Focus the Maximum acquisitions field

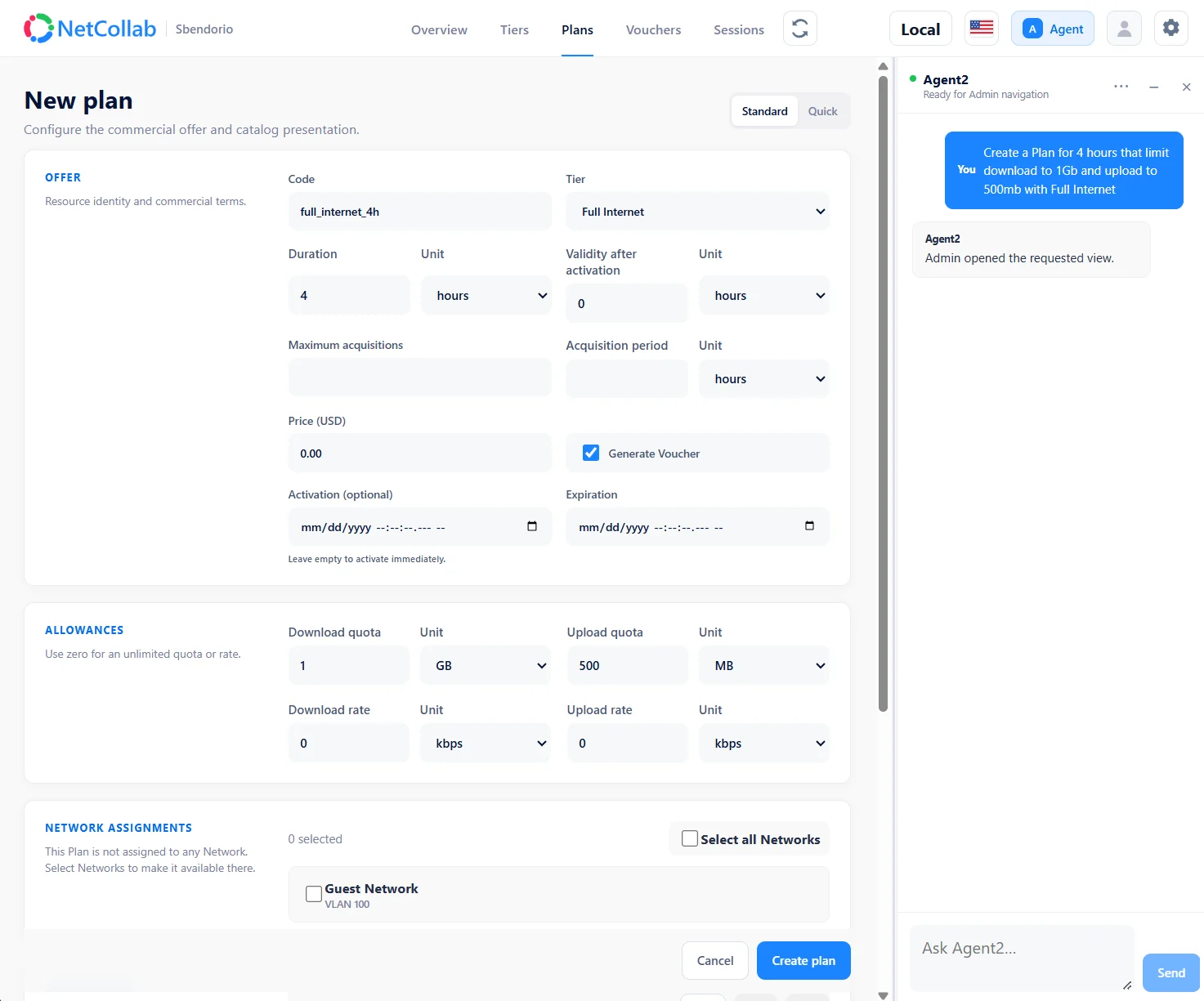(420, 378)
